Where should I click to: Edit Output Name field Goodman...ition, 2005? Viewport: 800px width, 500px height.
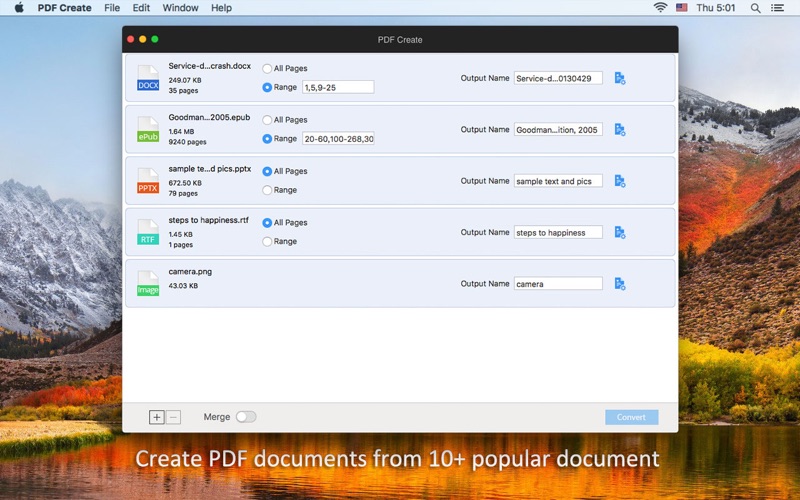coord(558,130)
